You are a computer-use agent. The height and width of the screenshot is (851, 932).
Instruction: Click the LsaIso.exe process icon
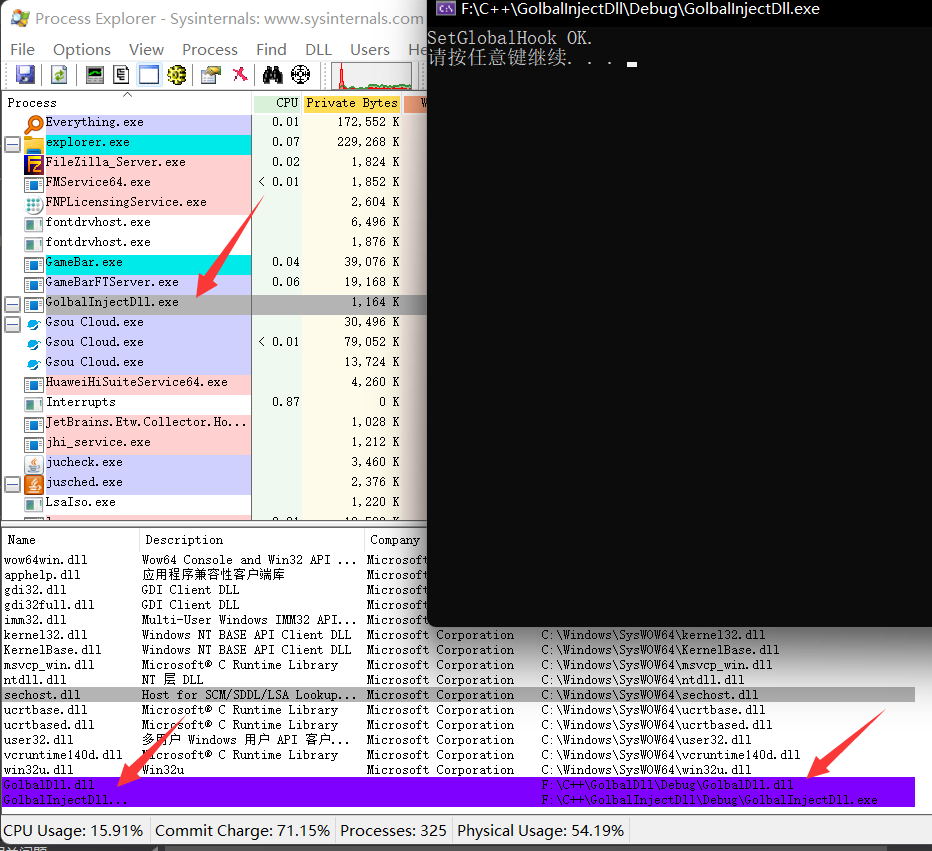click(34, 504)
